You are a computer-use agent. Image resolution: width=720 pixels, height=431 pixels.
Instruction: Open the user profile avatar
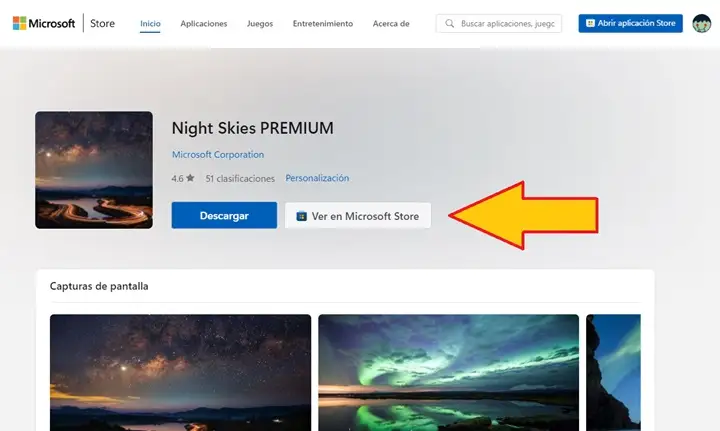point(702,23)
